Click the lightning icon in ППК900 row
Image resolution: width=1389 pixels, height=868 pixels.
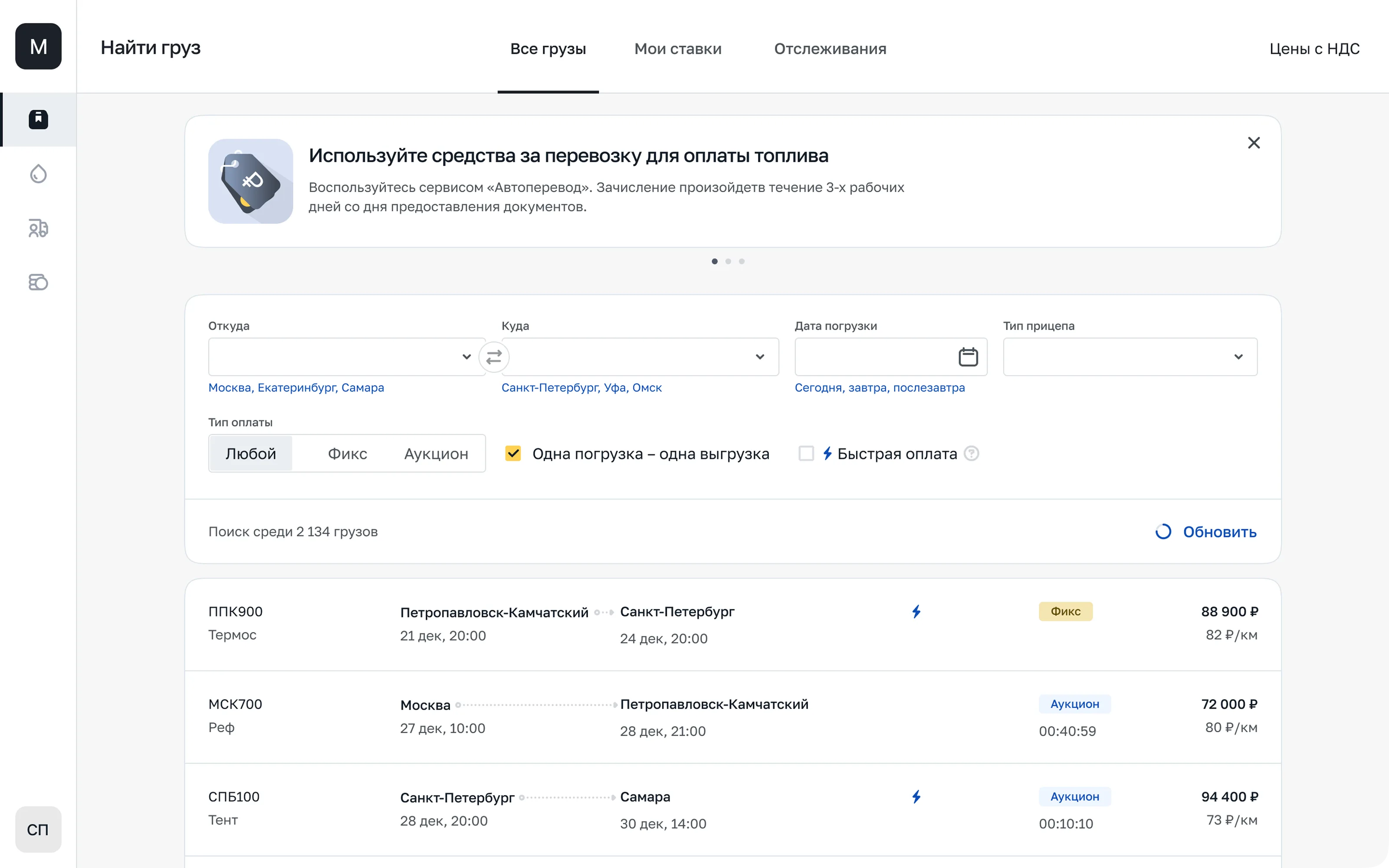[x=916, y=611]
